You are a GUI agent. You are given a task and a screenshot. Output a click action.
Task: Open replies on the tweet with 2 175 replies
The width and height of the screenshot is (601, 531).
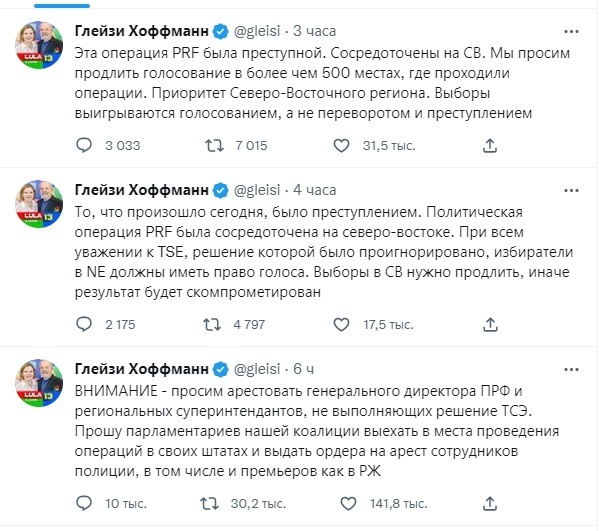pyautogui.click(x=84, y=323)
